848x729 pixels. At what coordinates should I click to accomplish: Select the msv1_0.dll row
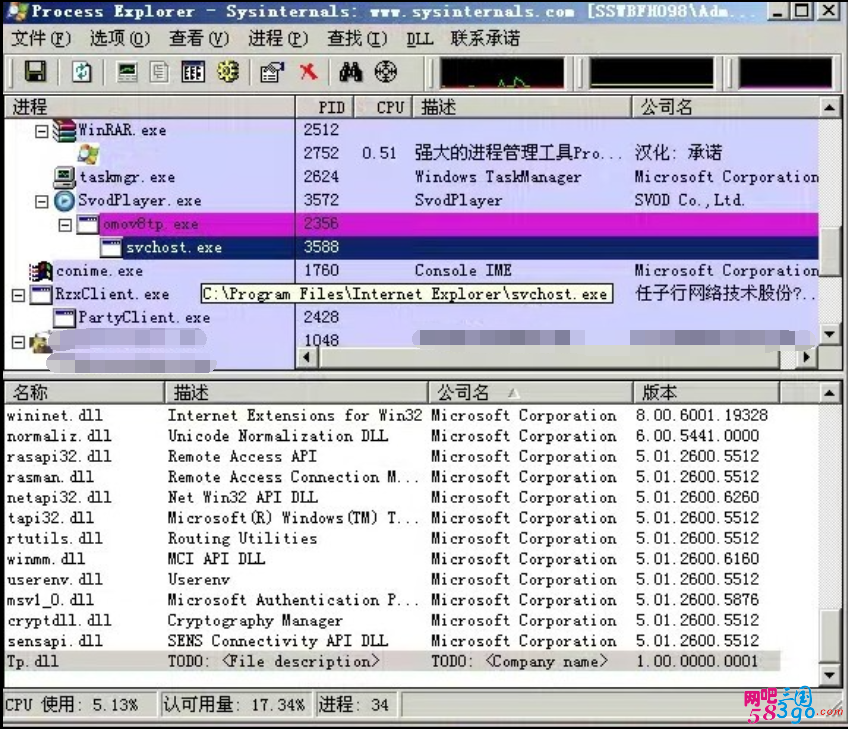392,600
